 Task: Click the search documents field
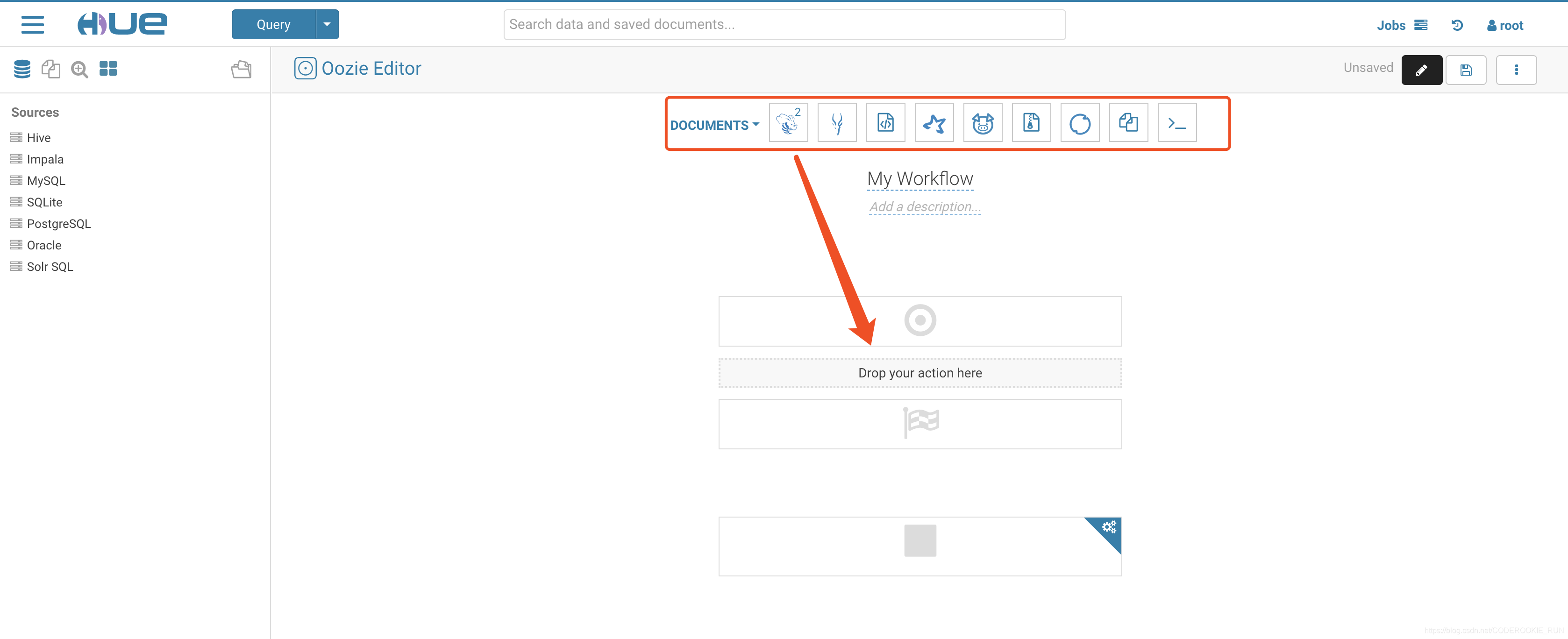point(784,24)
